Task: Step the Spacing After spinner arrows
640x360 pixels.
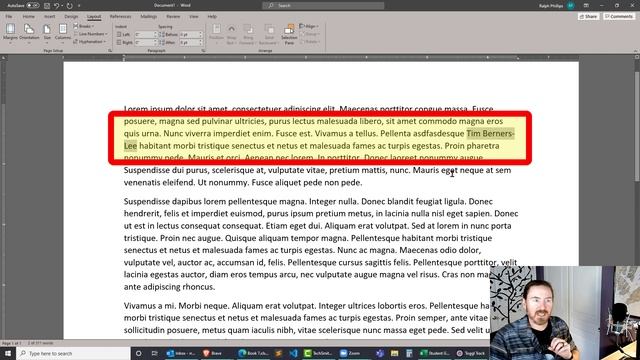Action: click(200, 42)
